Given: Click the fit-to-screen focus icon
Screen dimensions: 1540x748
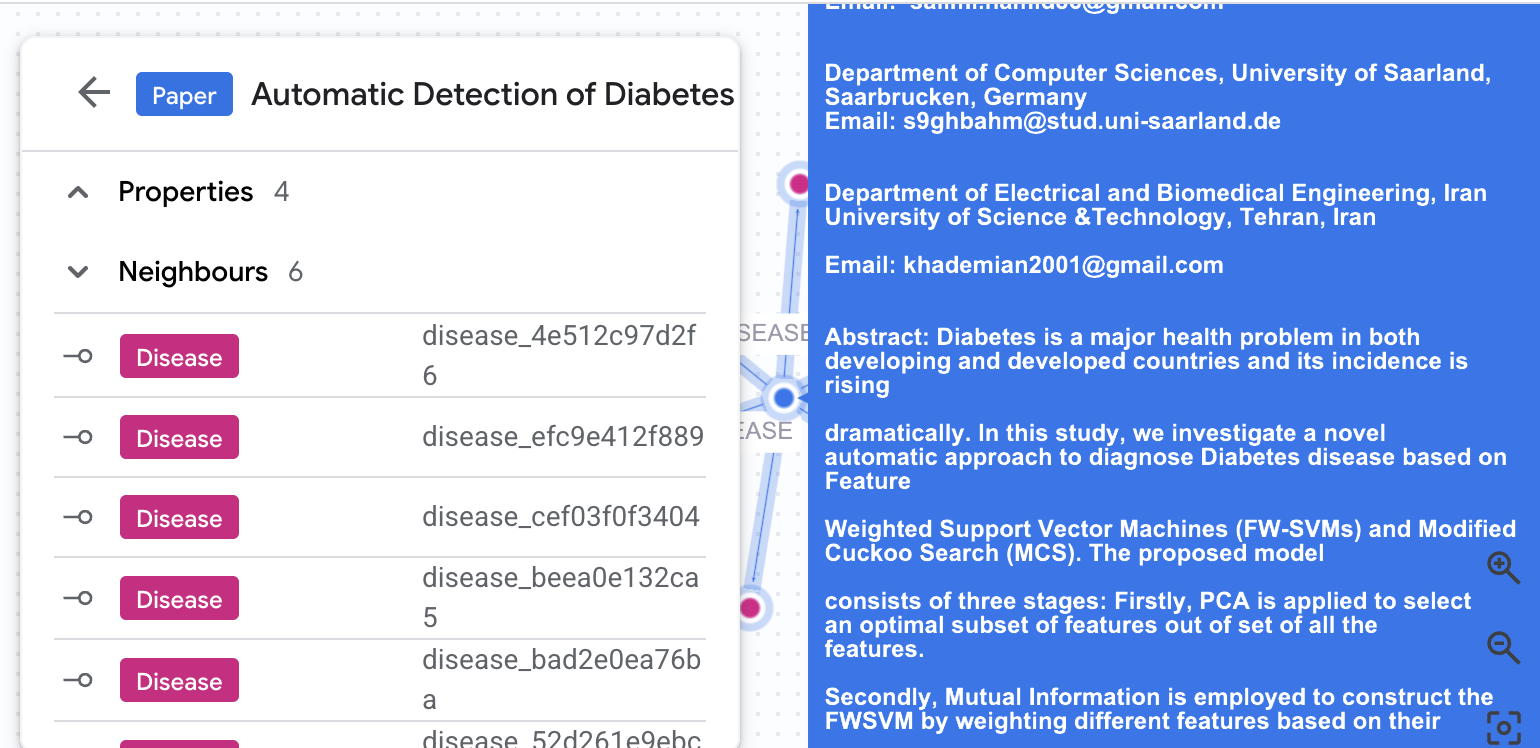Looking at the screenshot, I should point(1503,727).
